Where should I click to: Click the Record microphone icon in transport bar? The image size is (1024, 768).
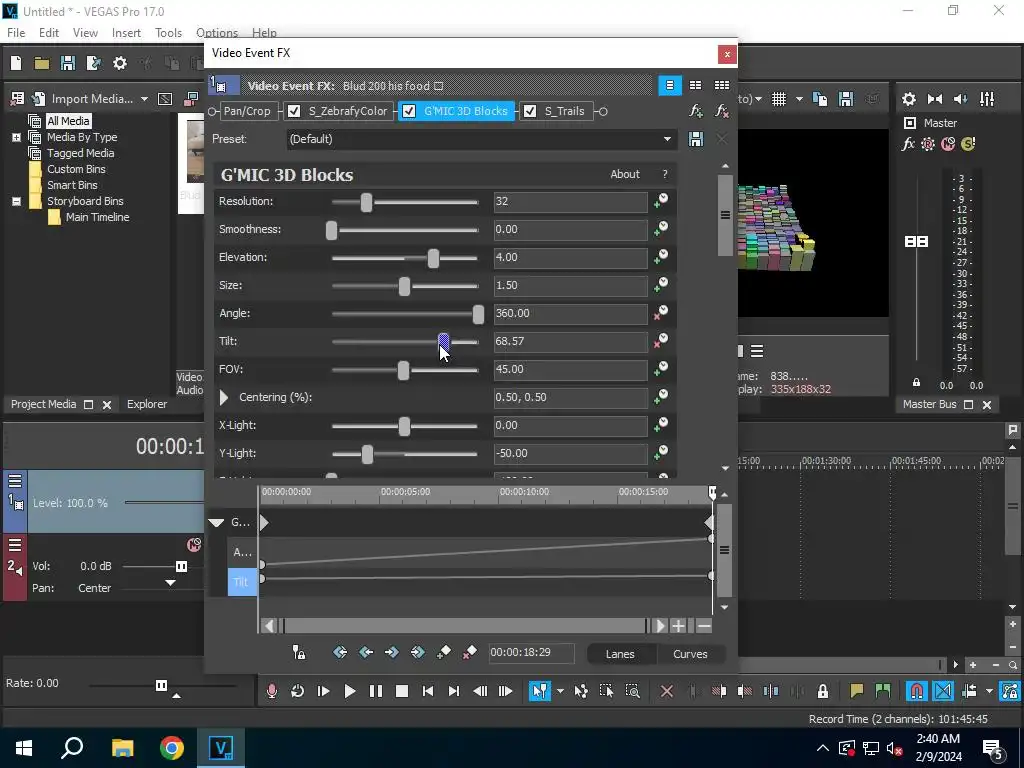(272, 691)
